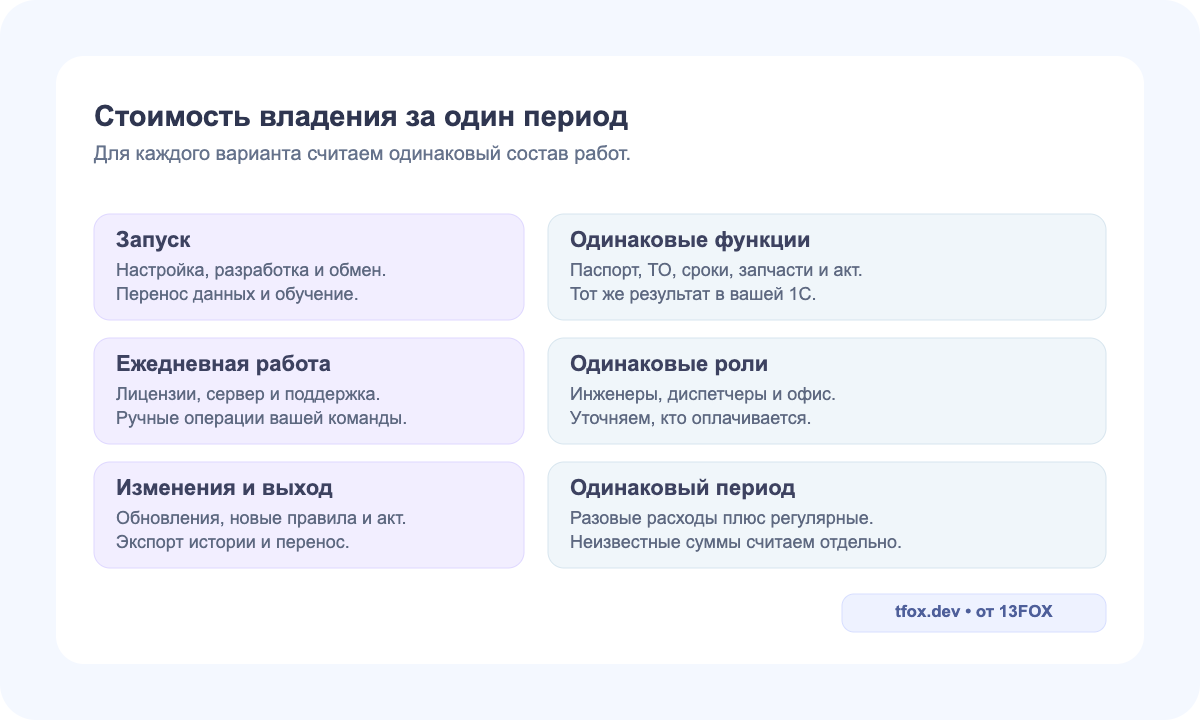Click the Одинаковый период card heading
This screenshot has width=1200, height=720.
coord(682,488)
